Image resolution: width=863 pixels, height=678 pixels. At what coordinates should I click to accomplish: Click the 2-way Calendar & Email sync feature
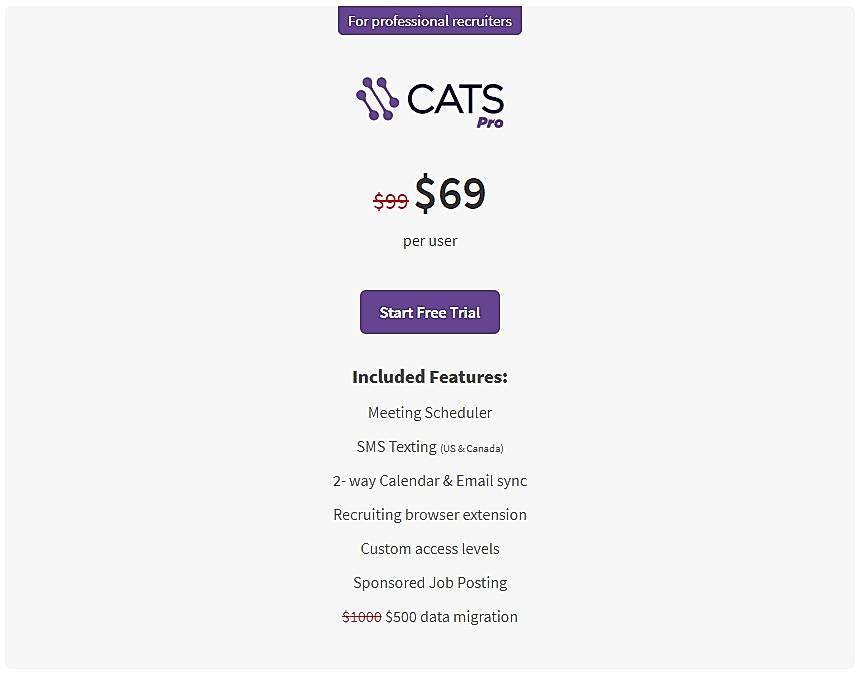point(430,480)
